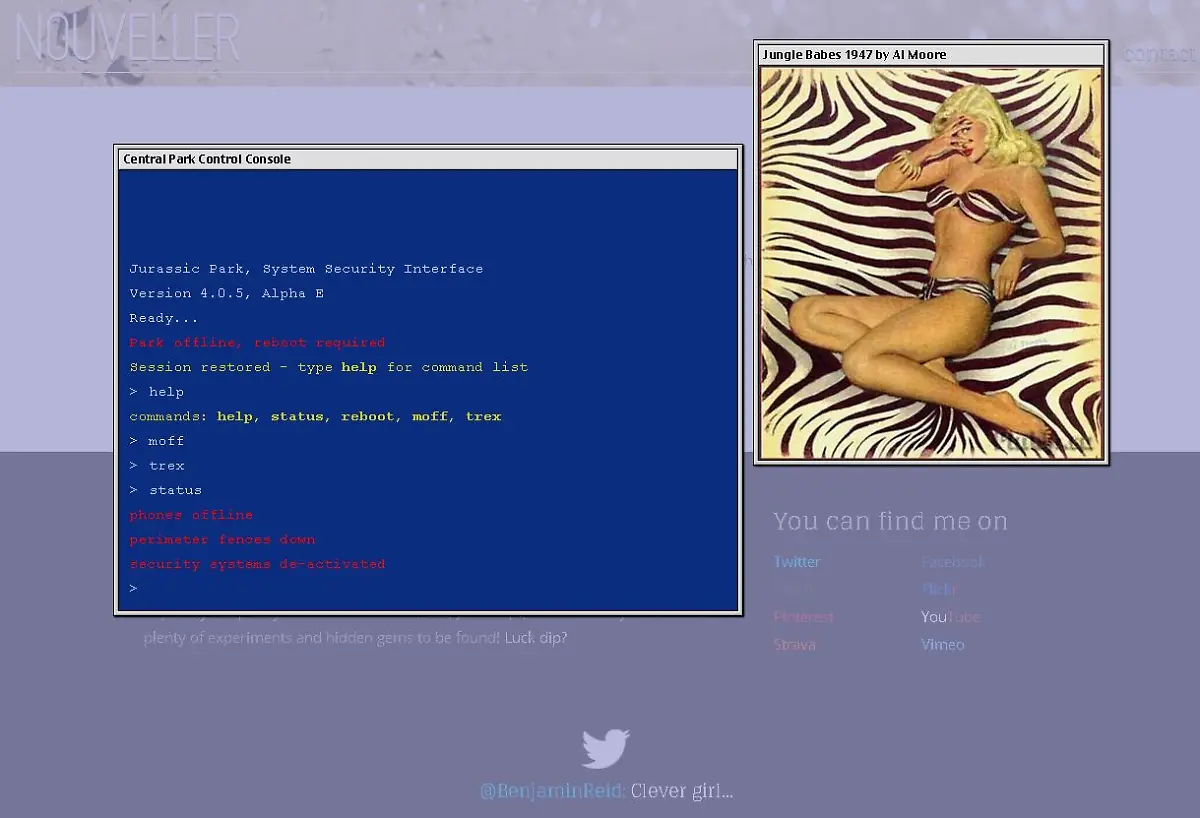Click the Twitter bird icon
Viewport: 1200px width, 818px height.
click(x=605, y=749)
